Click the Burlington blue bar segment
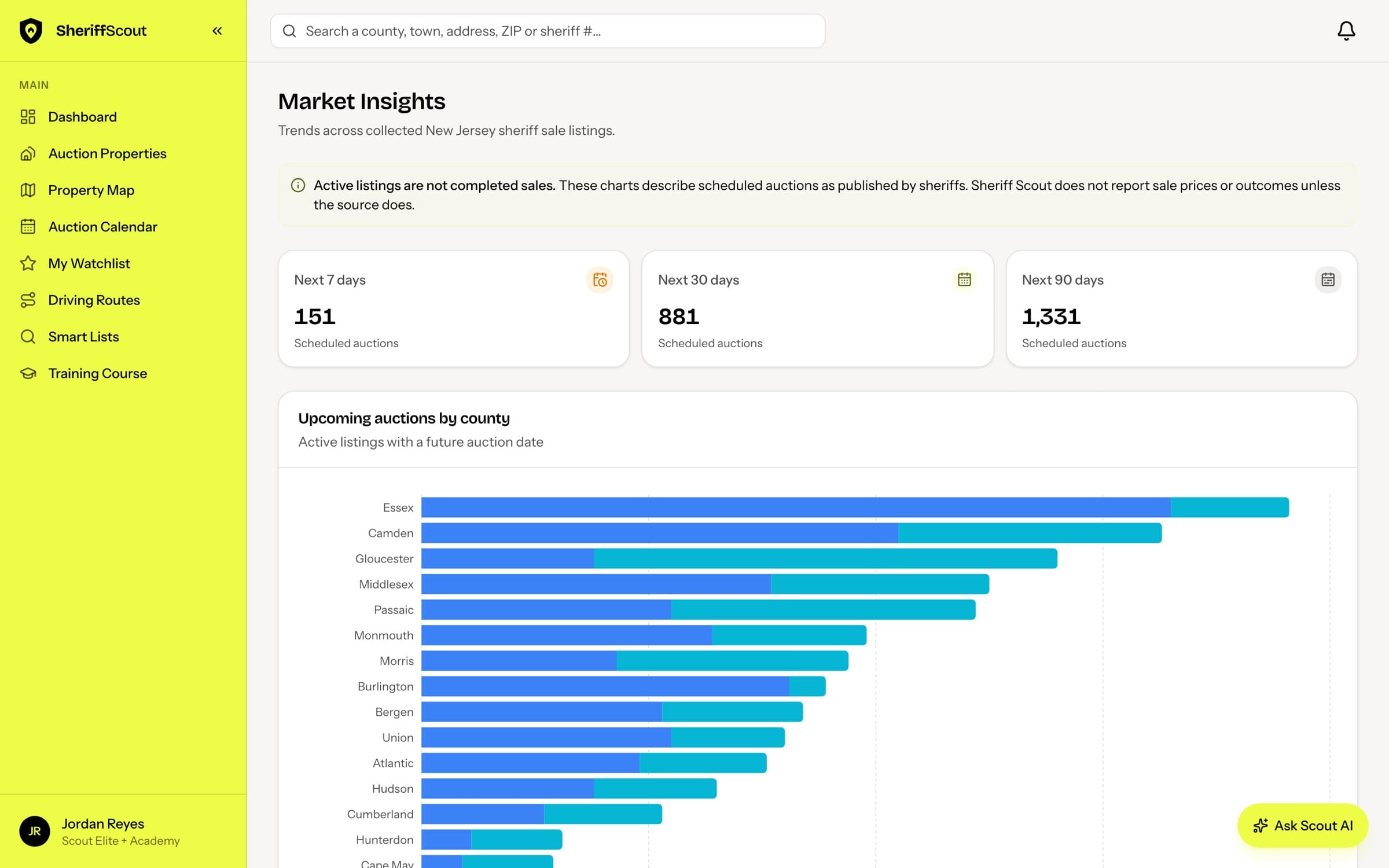This screenshot has width=1389, height=868. pyautogui.click(x=605, y=686)
